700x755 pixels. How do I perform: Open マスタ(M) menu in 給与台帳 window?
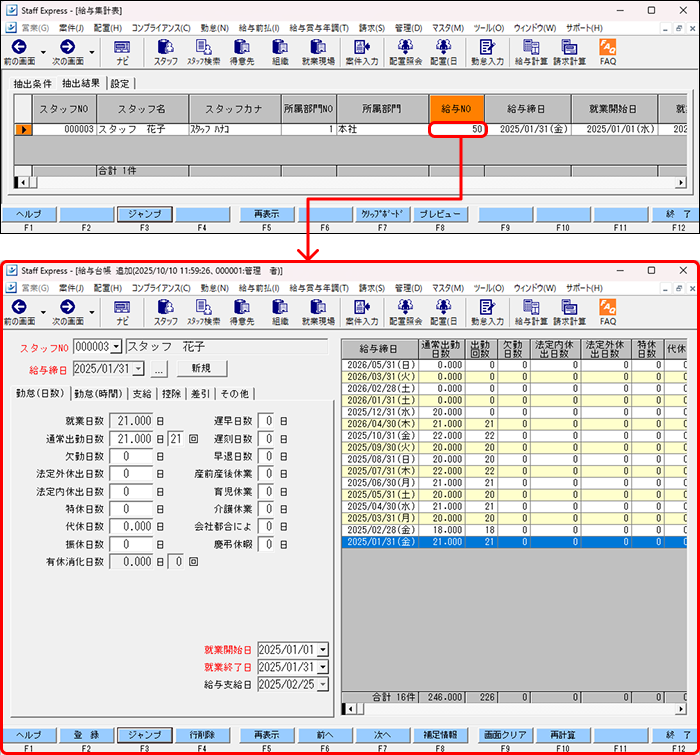(x=448, y=288)
